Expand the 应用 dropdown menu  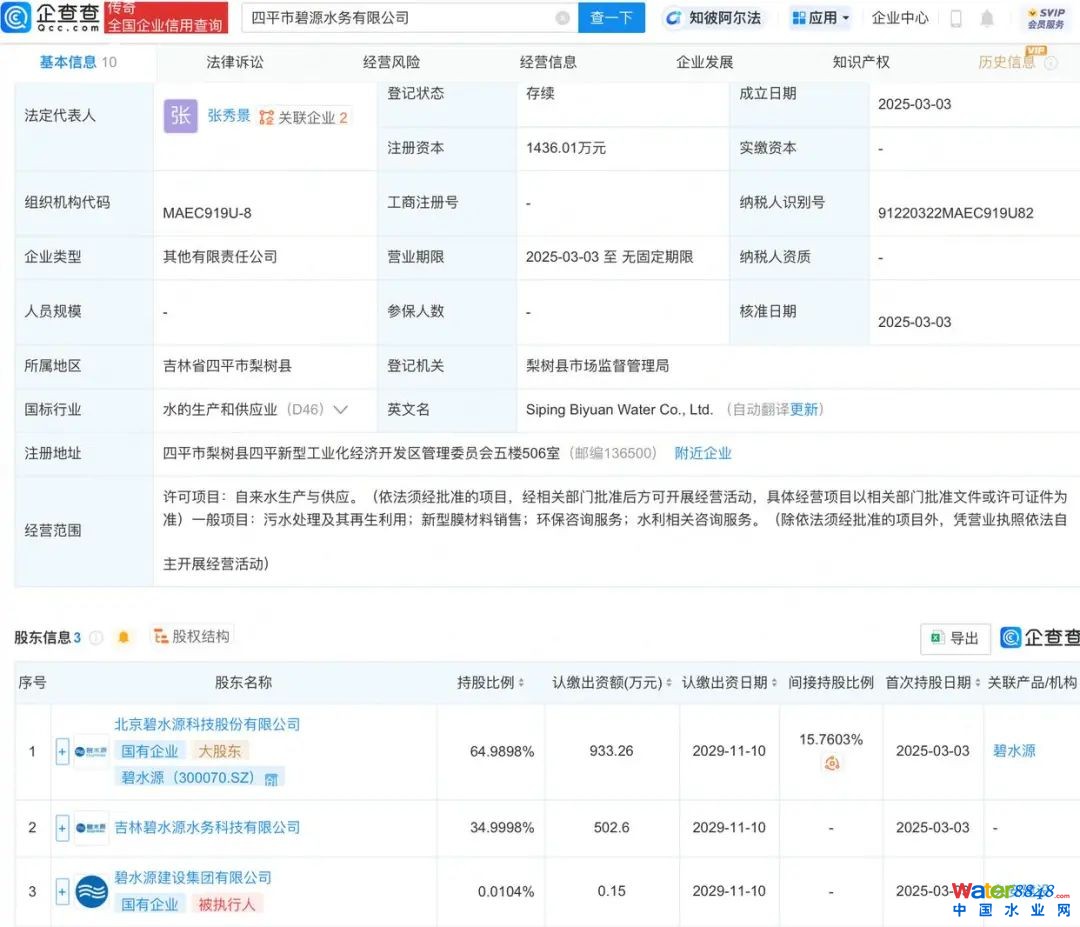820,18
